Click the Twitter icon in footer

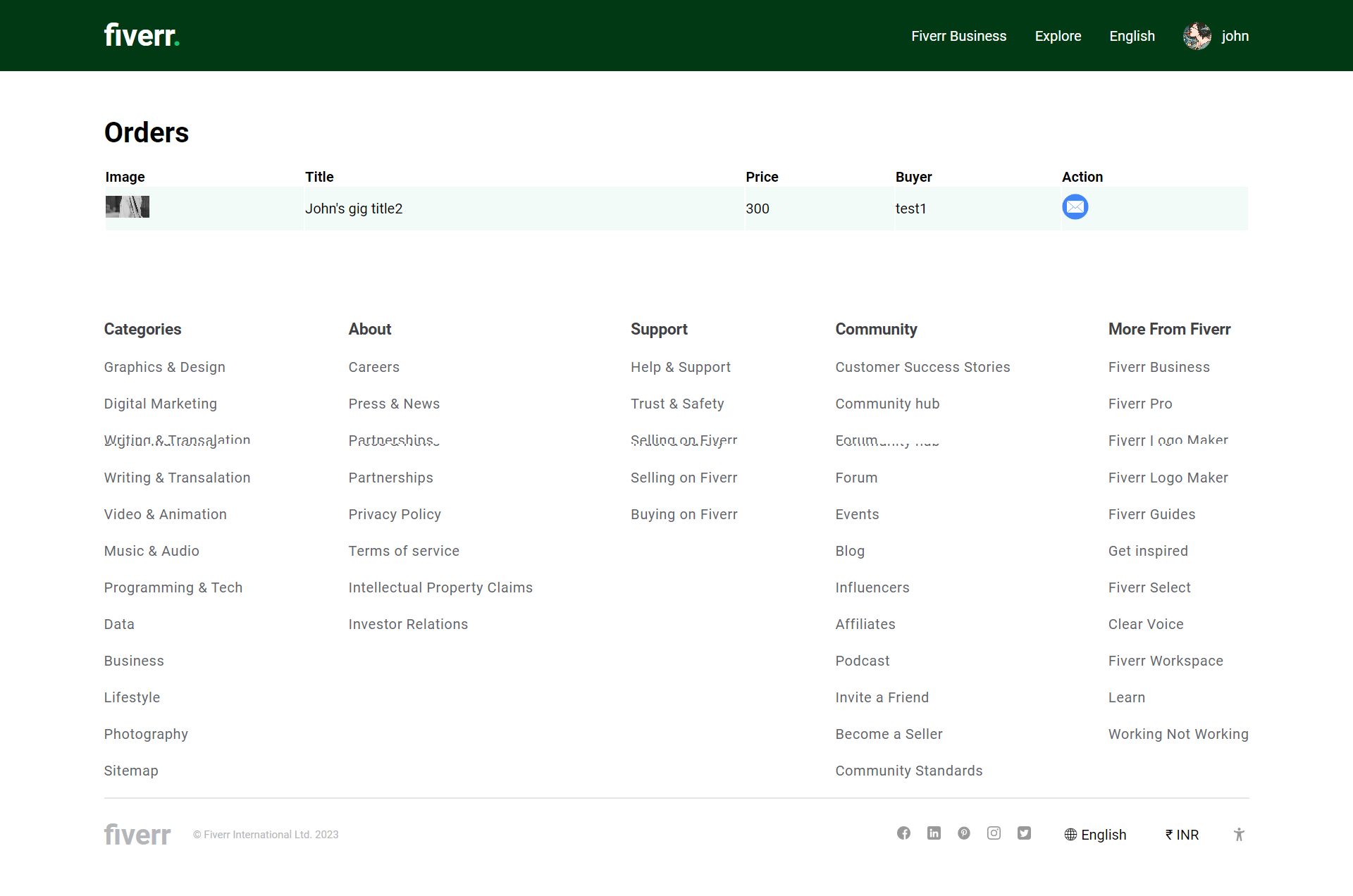(1024, 833)
